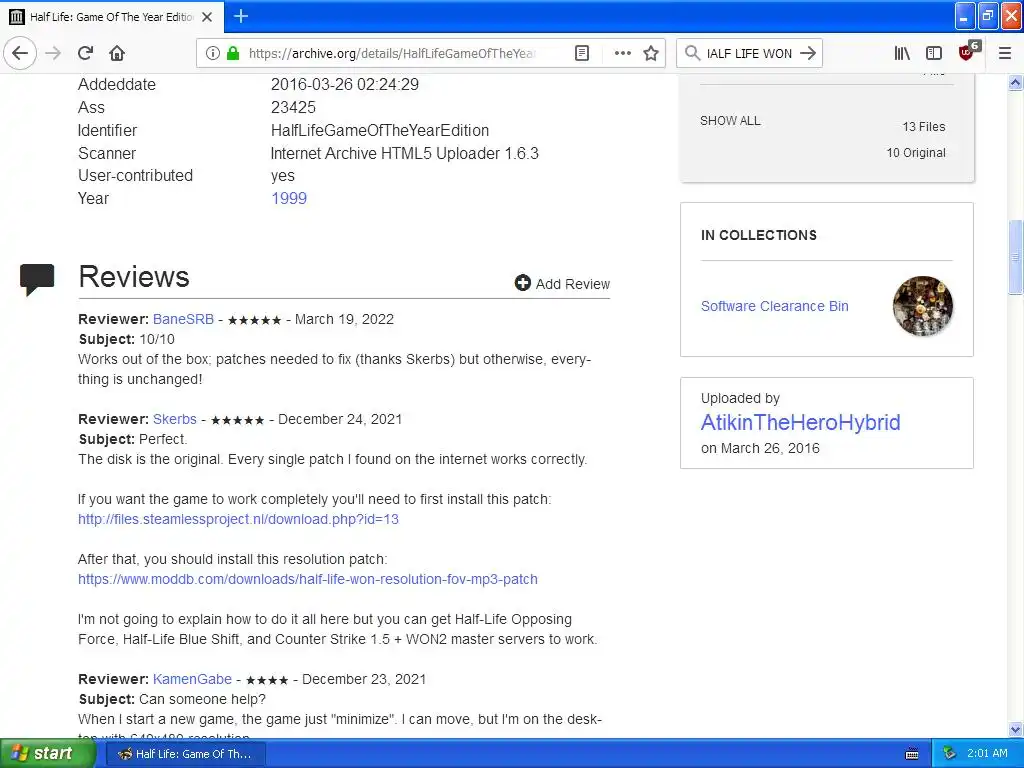Open the Library bookshelf icon

[x=902, y=54]
